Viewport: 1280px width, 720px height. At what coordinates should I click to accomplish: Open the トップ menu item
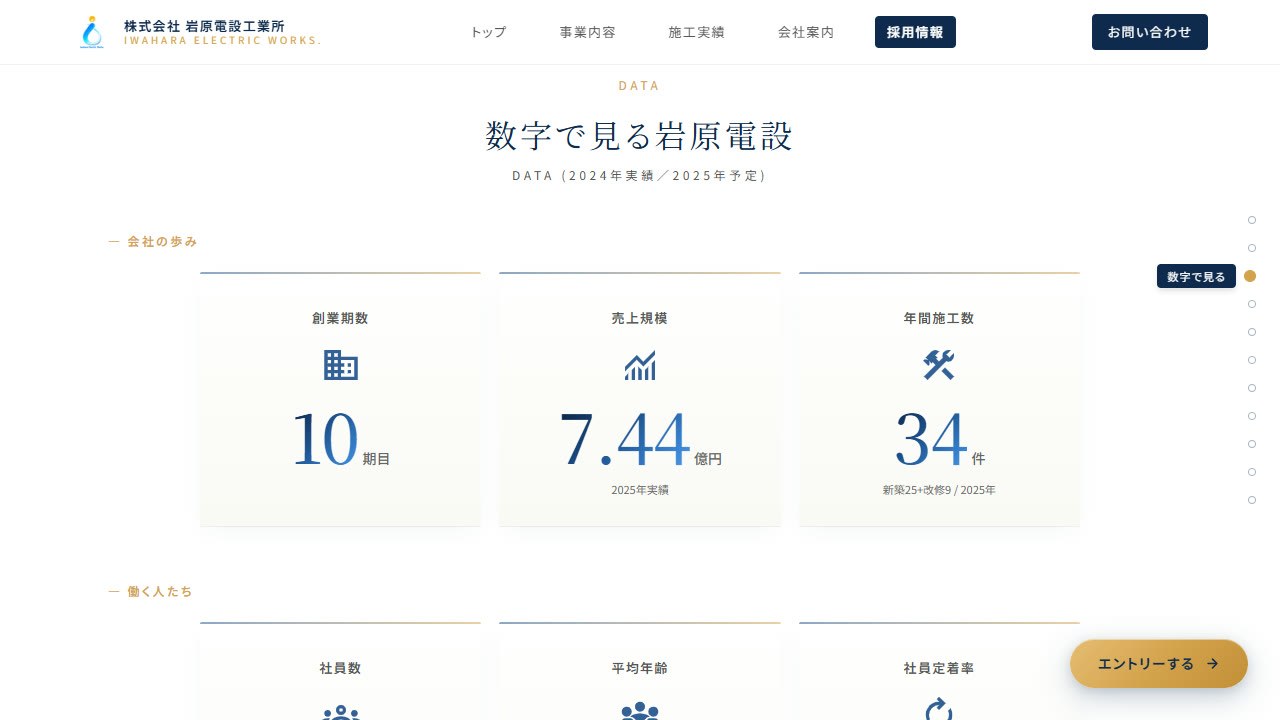point(488,32)
